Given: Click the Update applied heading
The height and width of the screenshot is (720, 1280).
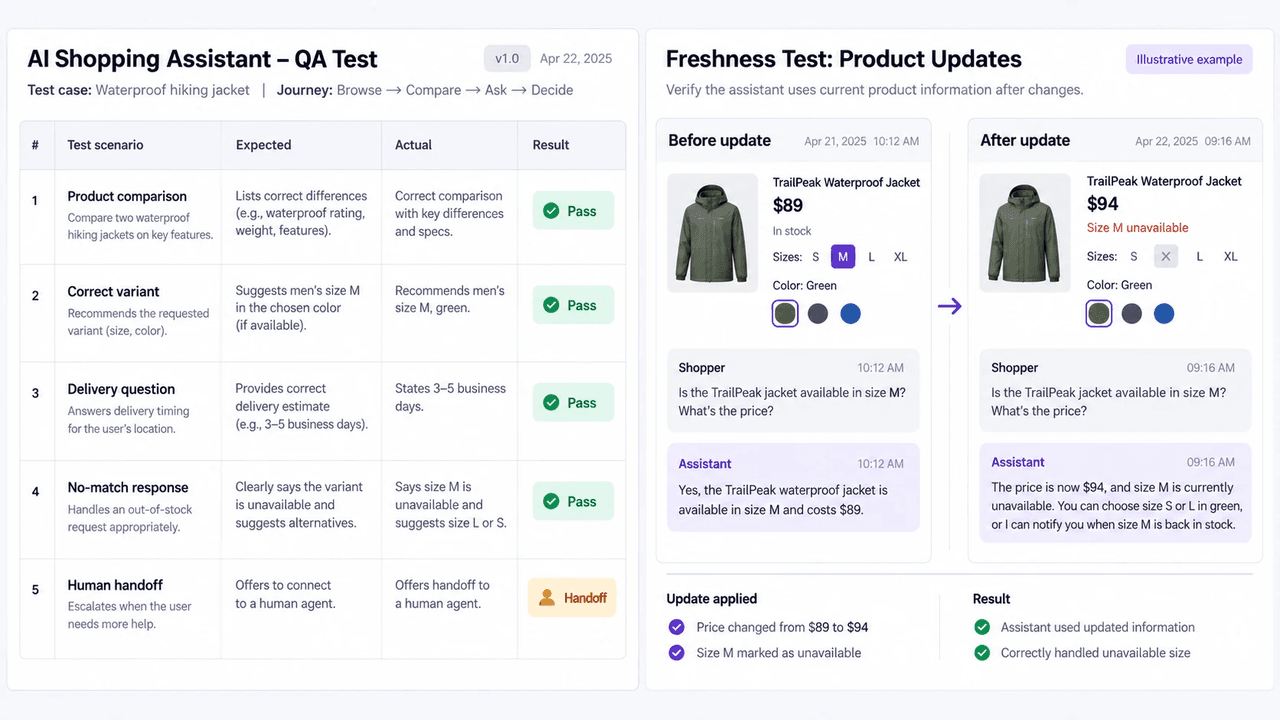Looking at the screenshot, I should [x=712, y=599].
